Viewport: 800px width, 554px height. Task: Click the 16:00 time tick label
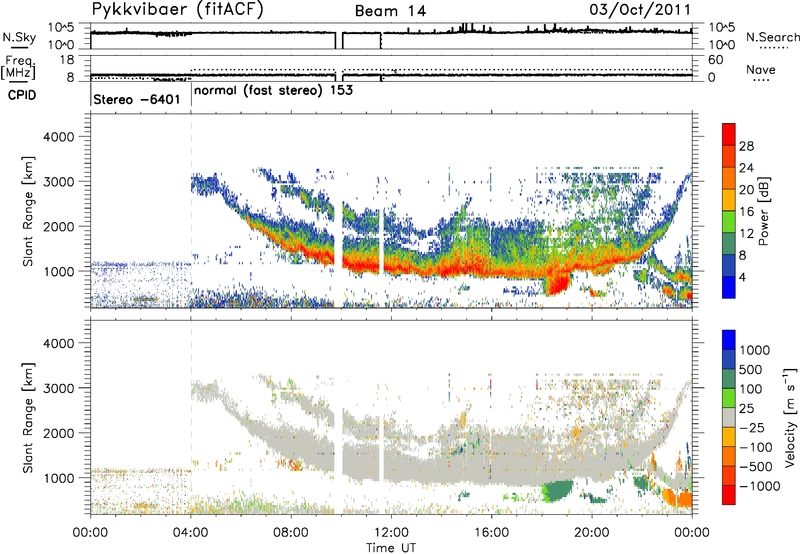pos(491,533)
